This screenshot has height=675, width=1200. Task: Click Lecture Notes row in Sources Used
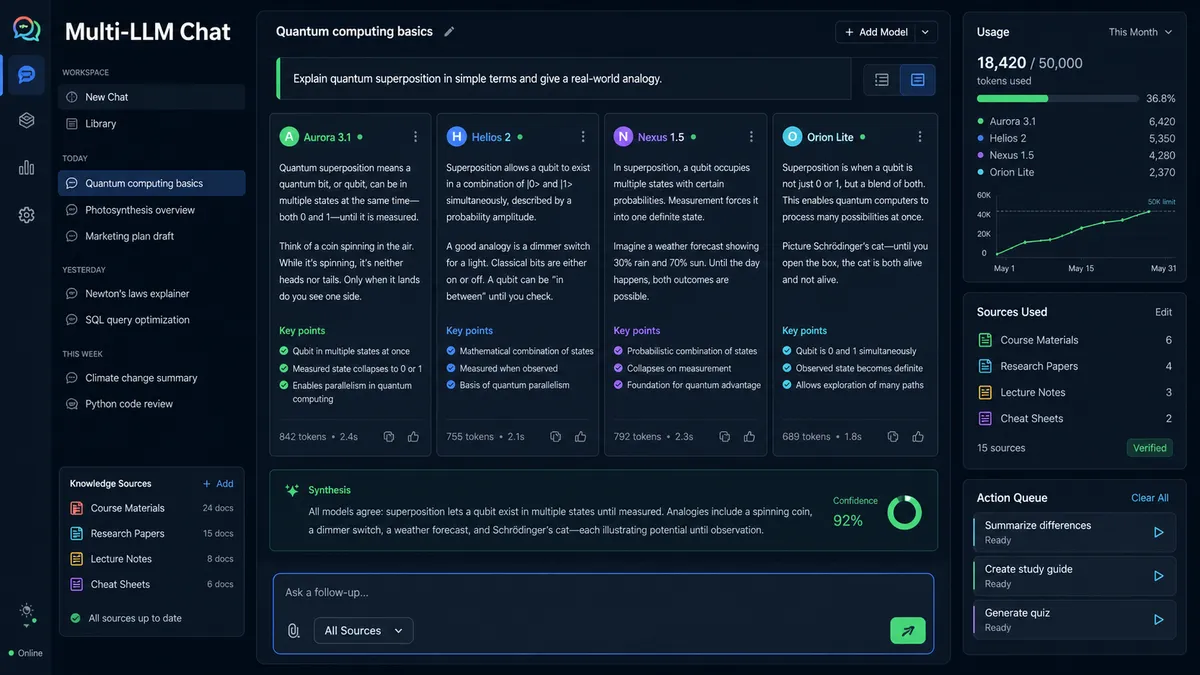point(1074,393)
